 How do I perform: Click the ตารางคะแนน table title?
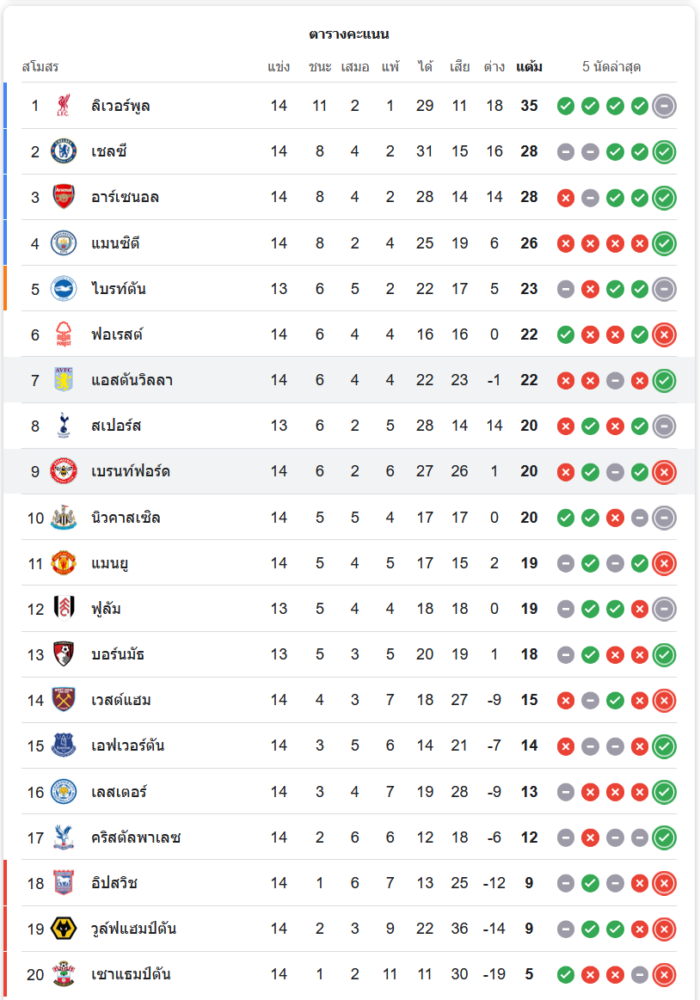click(349, 34)
